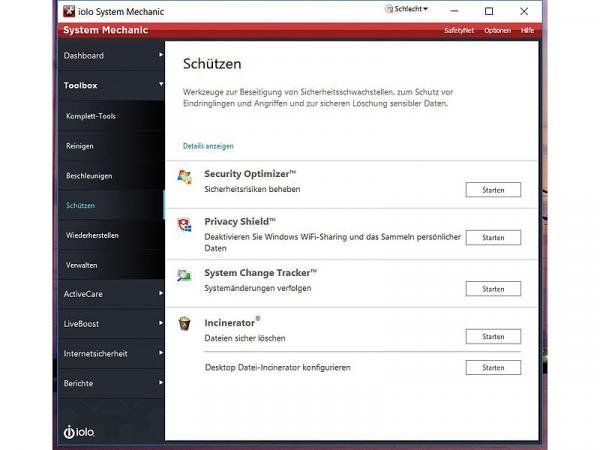Expand the Internetsicherheit section
The height and width of the screenshot is (450, 600).
[111, 354]
